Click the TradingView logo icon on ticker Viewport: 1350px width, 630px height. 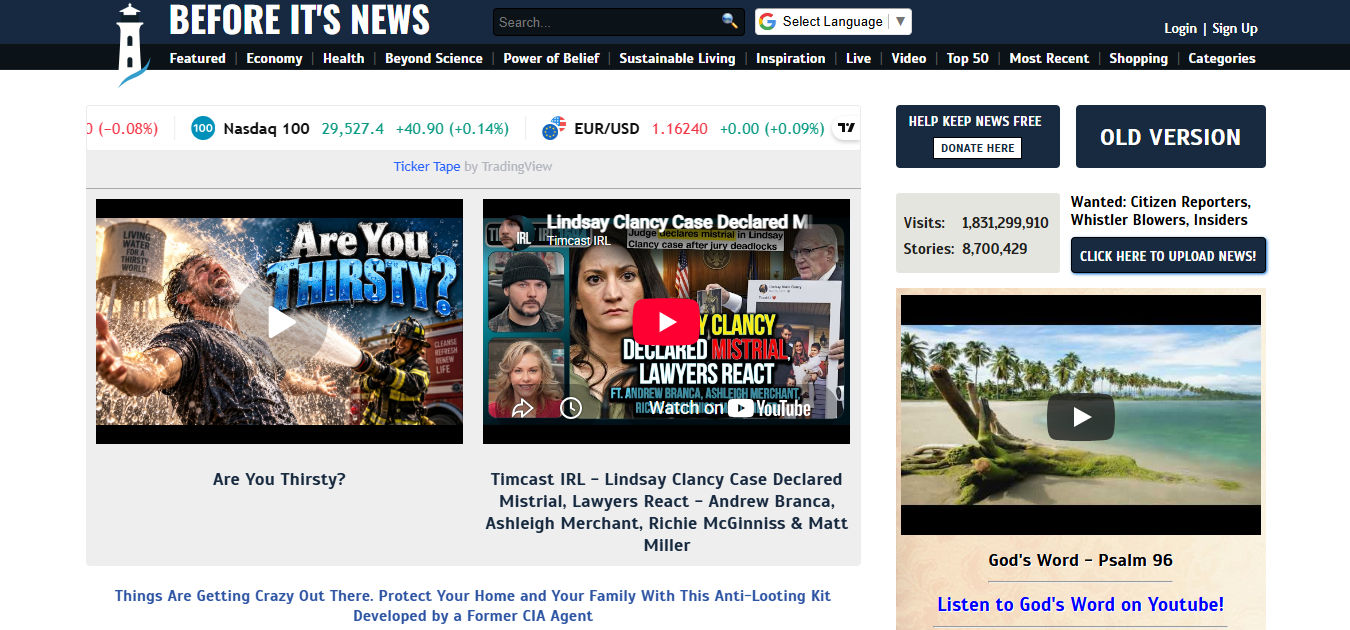click(x=846, y=128)
